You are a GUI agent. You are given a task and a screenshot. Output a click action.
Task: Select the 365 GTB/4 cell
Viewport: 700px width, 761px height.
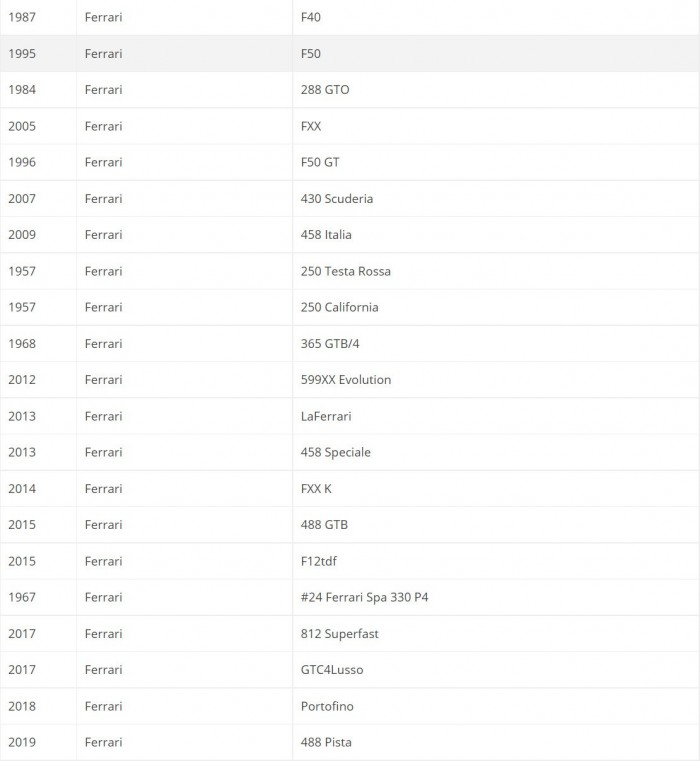pos(329,344)
